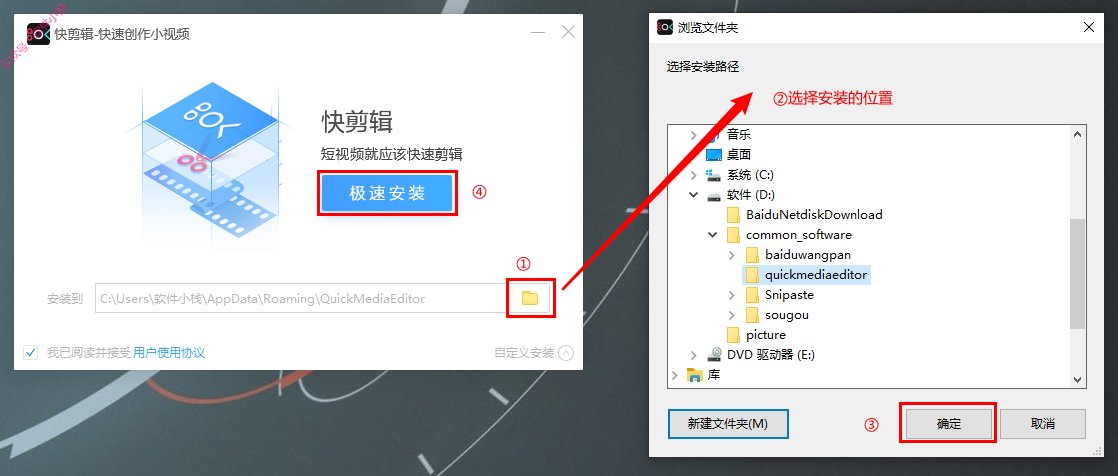Image resolution: width=1118 pixels, height=476 pixels.
Task: Click the 快剪辑 logo in installer title bar
Action: click(39, 33)
